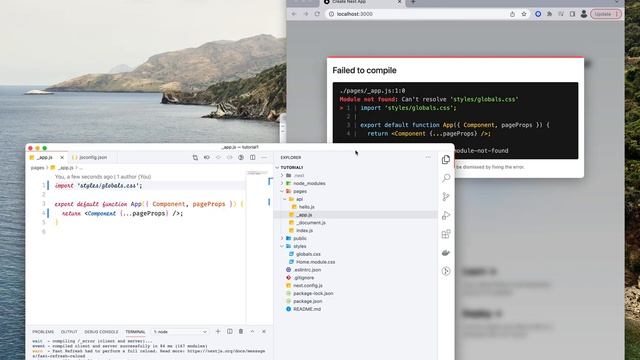This screenshot has width=640, height=360.
Task: Open the browser extensions puzzle icon
Action: (549, 14)
